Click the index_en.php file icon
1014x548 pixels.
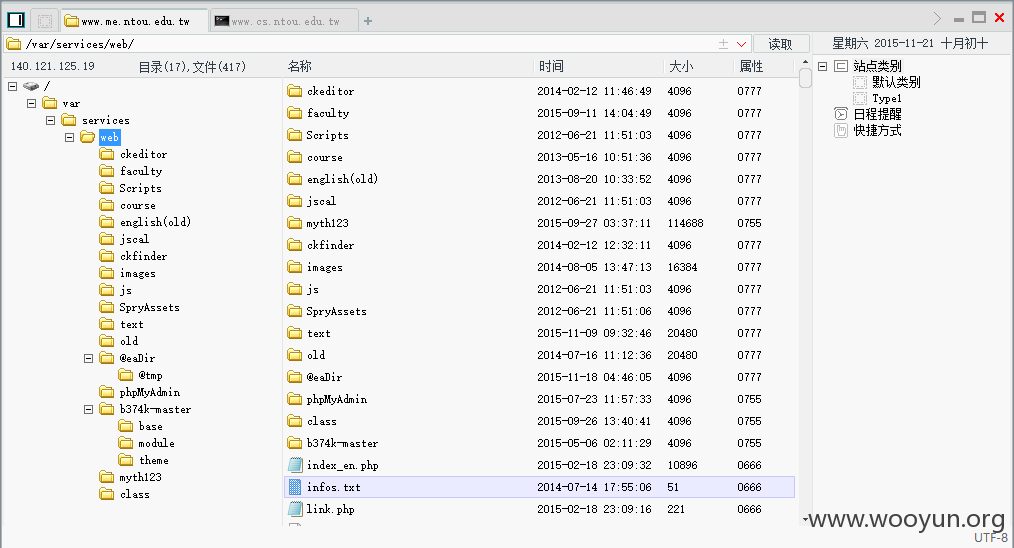[295, 465]
